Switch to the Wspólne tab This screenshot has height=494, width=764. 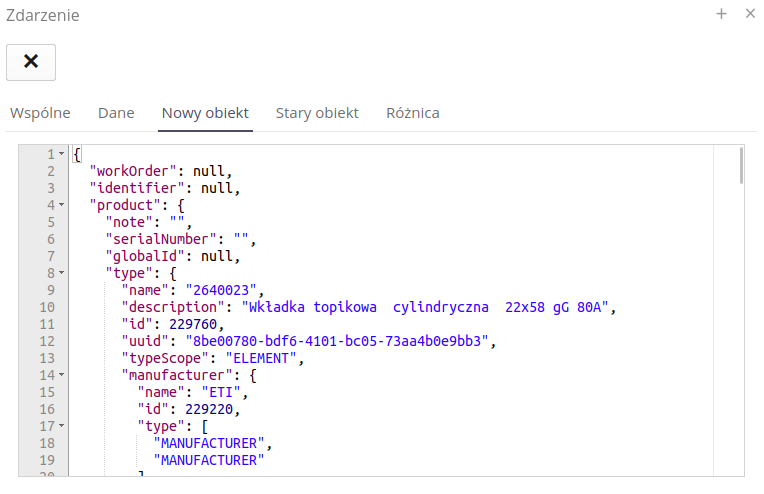pyautogui.click(x=40, y=113)
